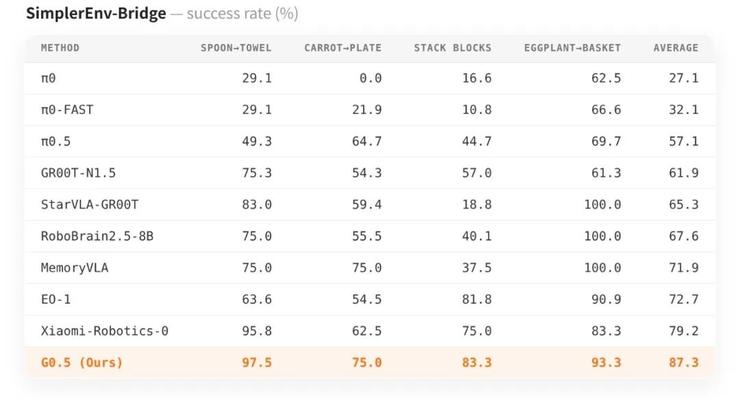Select the π0.5 row label
Viewport: 740px width, 410px height.
56,141
